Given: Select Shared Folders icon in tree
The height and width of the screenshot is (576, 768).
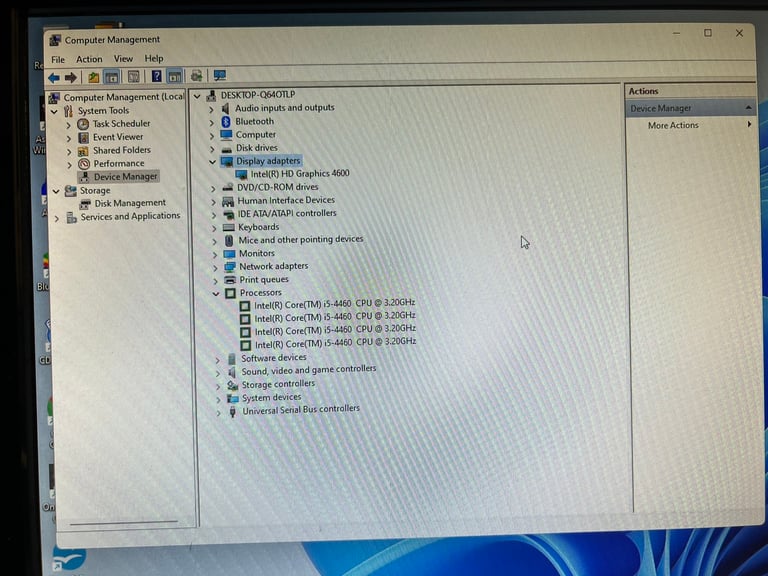Looking at the screenshot, I should 84,151.
